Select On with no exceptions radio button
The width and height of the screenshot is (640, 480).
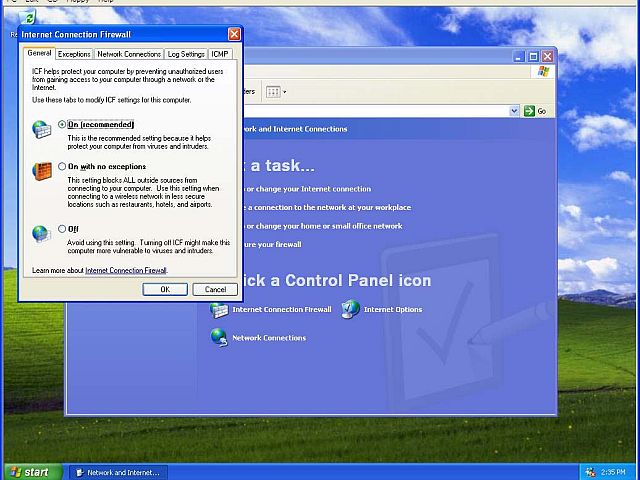(62, 166)
